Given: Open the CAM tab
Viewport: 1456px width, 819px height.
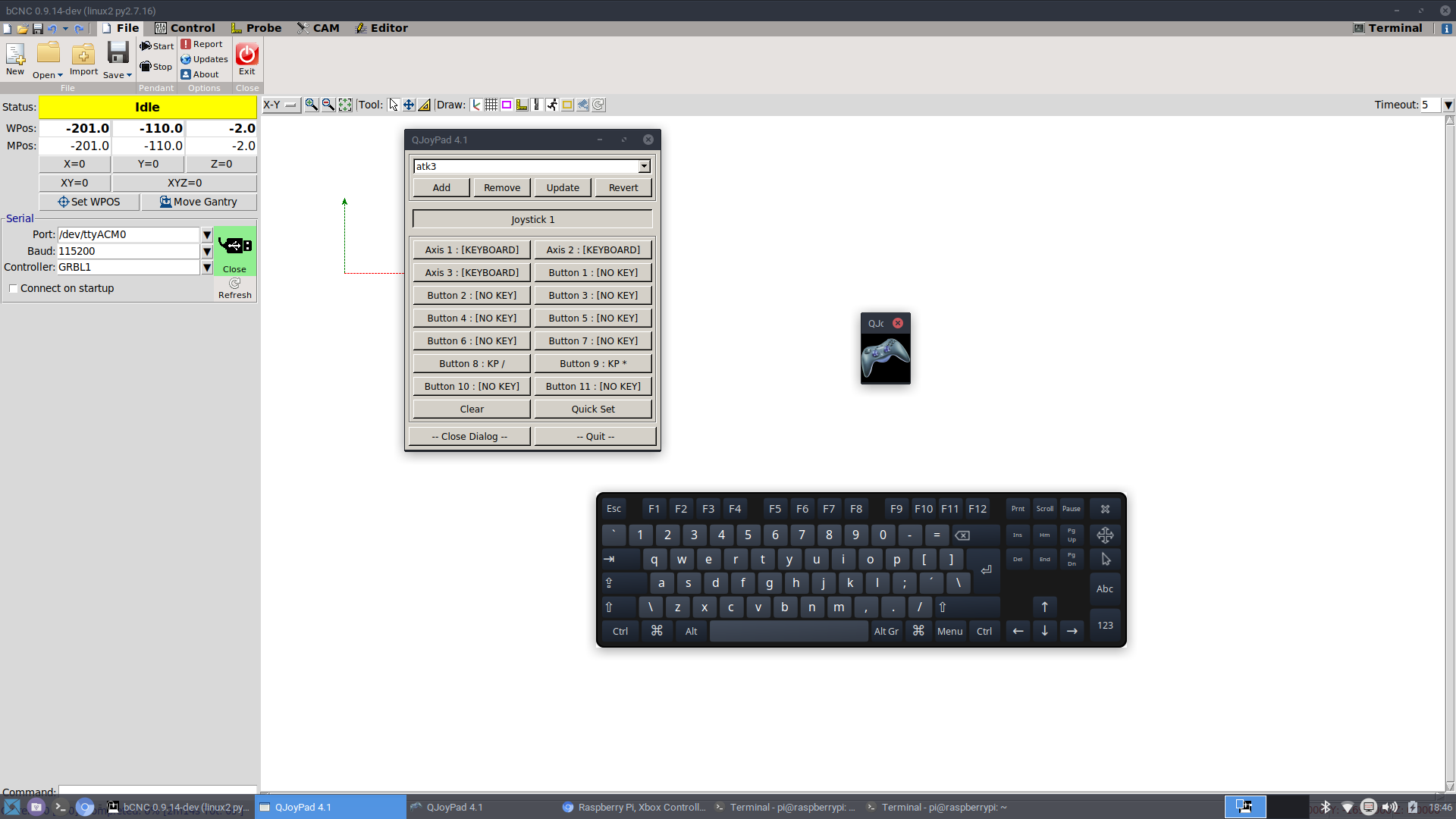Looking at the screenshot, I should pyautogui.click(x=318, y=28).
